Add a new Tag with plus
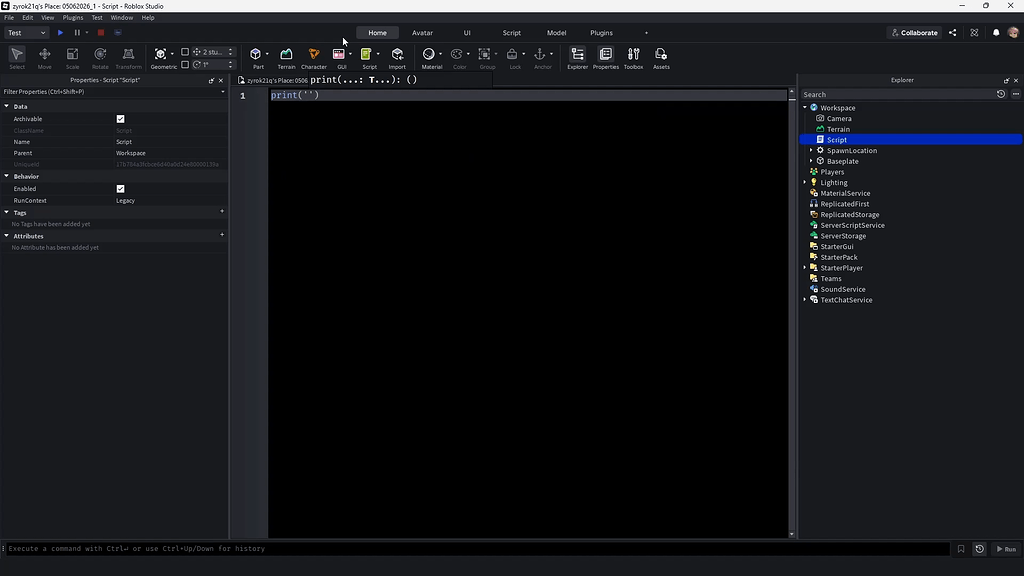This screenshot has width=1024, height=576. [x=222, y=212]
